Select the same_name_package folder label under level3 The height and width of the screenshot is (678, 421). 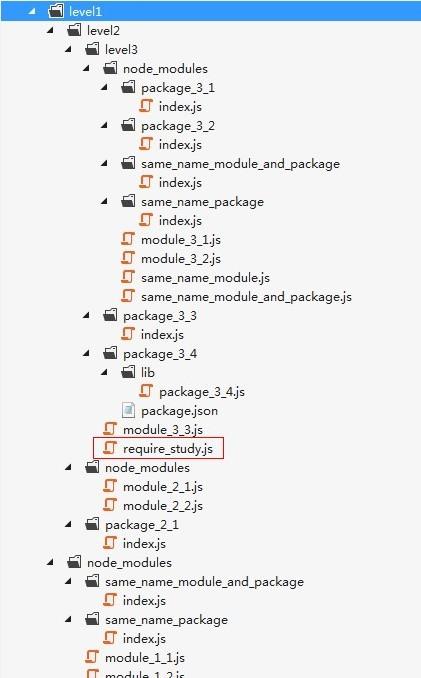click(x=202, y=202)
